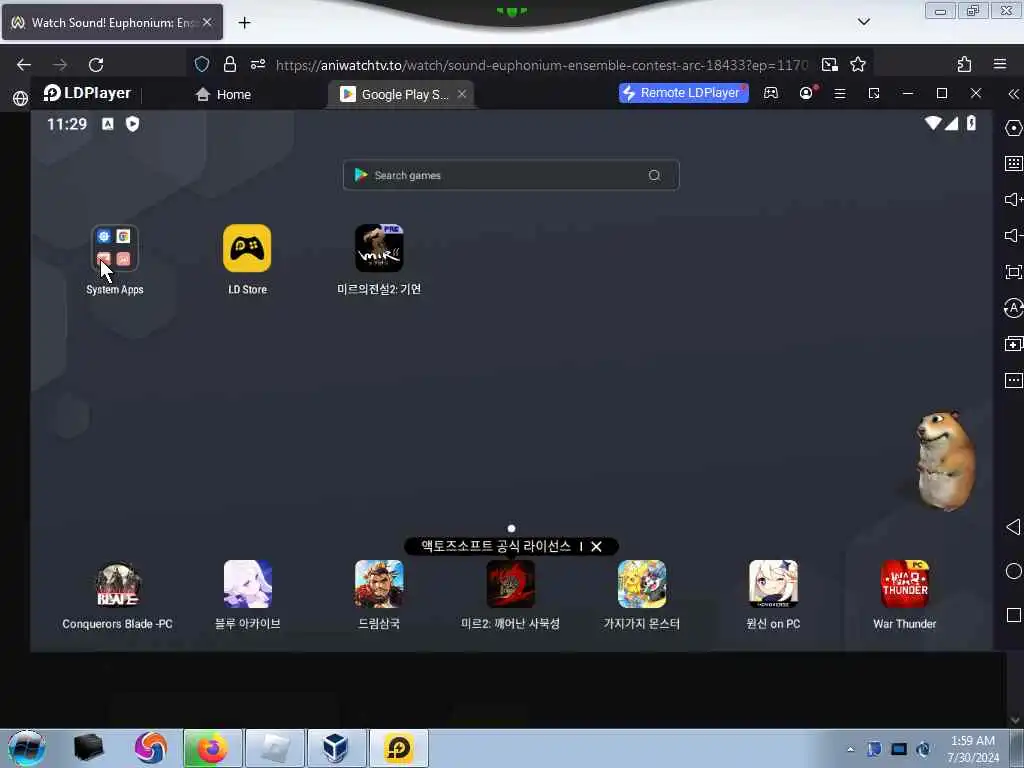The height and width of the screenshot is (768, 1024).
Task: Open the browser application menu
Action: 1000,64
